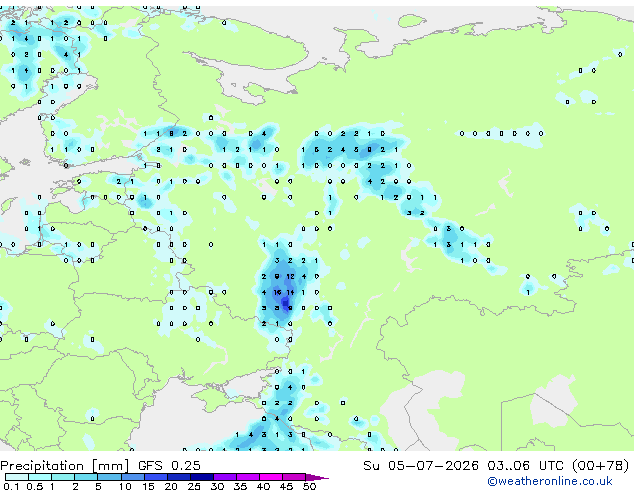Click the 20–25 mm legend swatch
The height and width of the screenshot is (490, 634).
(178, 477)
